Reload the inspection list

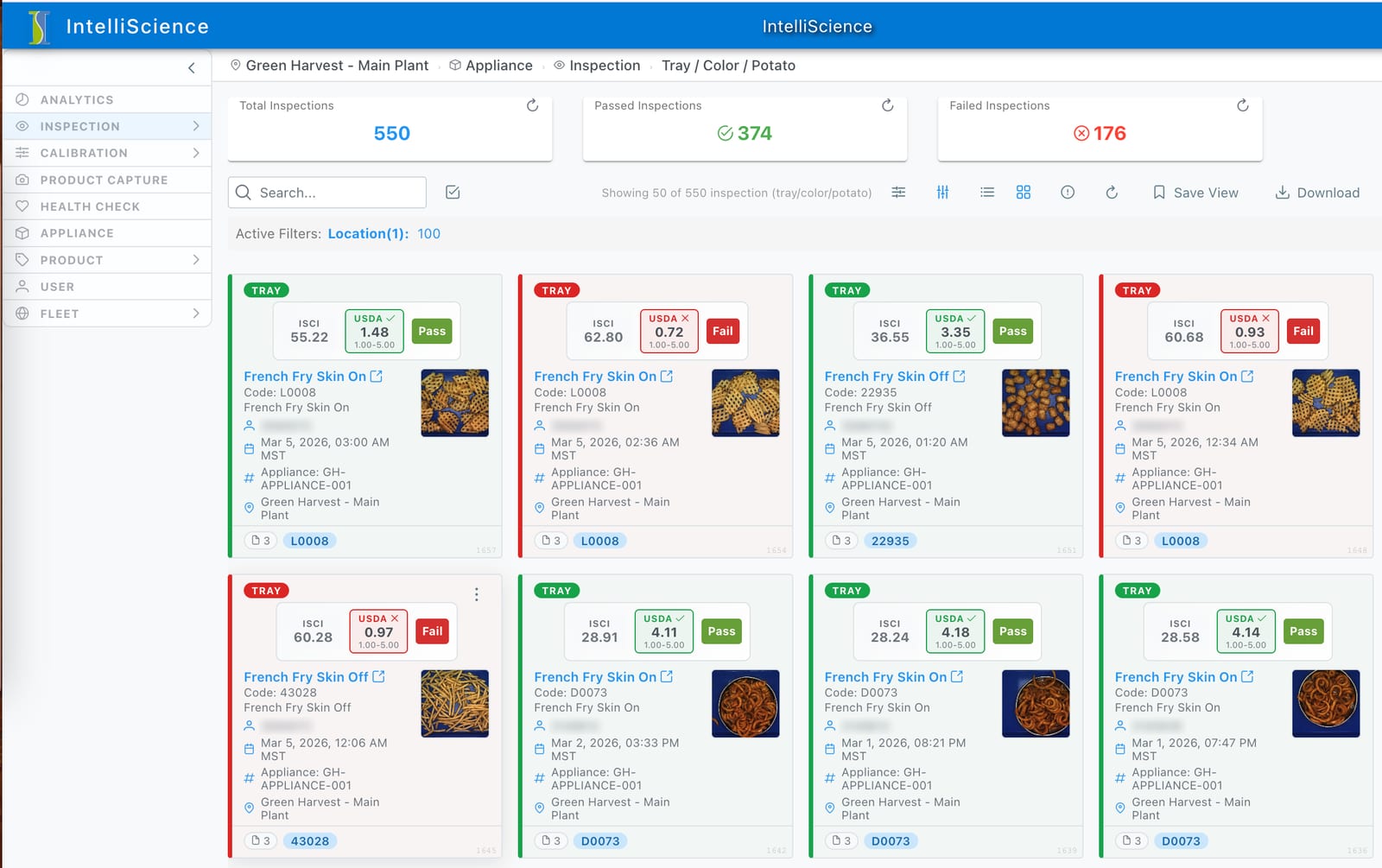1112,193
